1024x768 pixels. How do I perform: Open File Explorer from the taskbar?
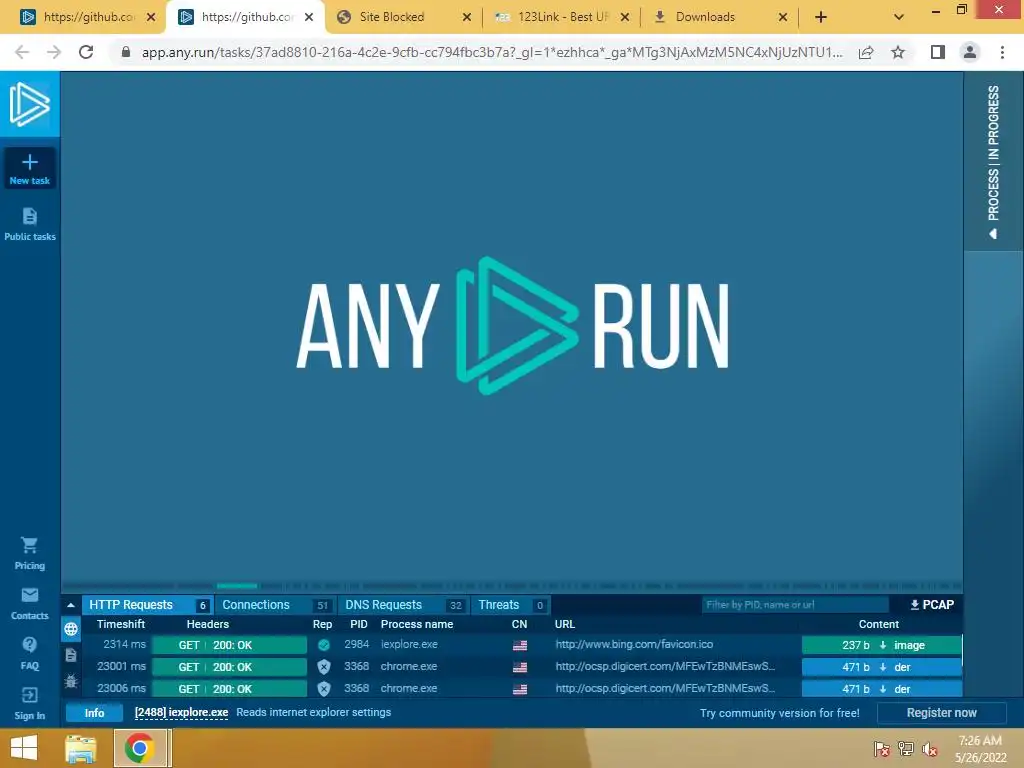[x=81, y=748]
